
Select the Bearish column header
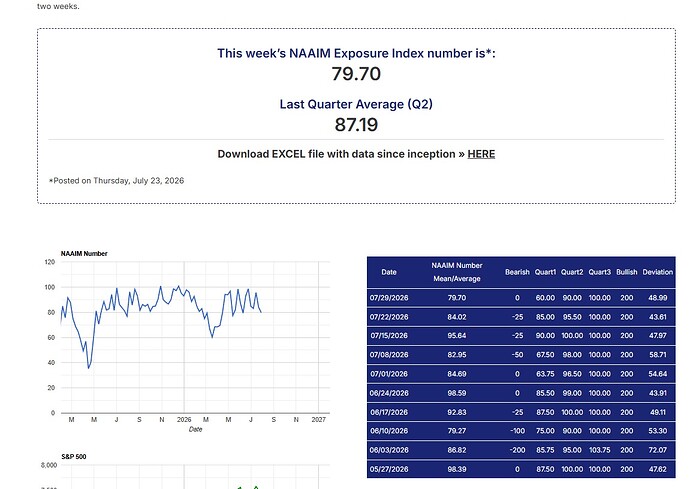click(517, 272)
